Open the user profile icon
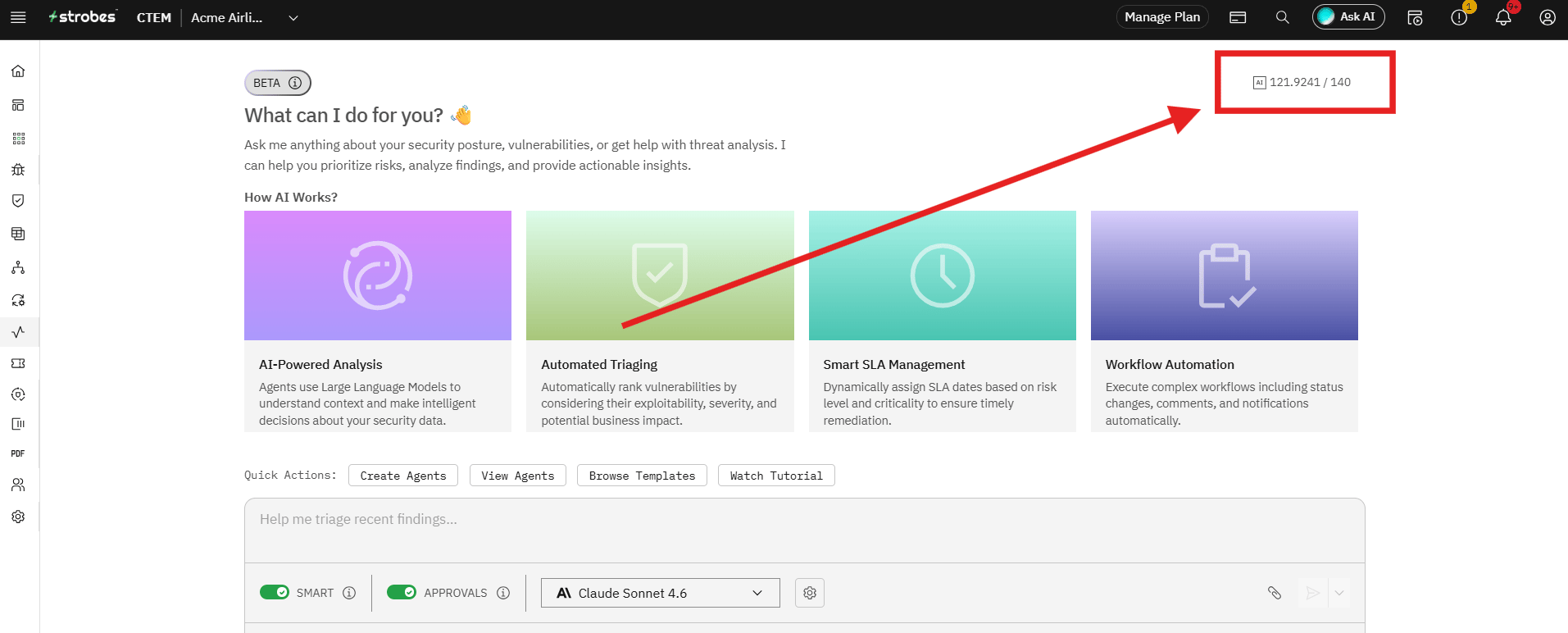1568x633 pixels. (x=1548, y=17)
